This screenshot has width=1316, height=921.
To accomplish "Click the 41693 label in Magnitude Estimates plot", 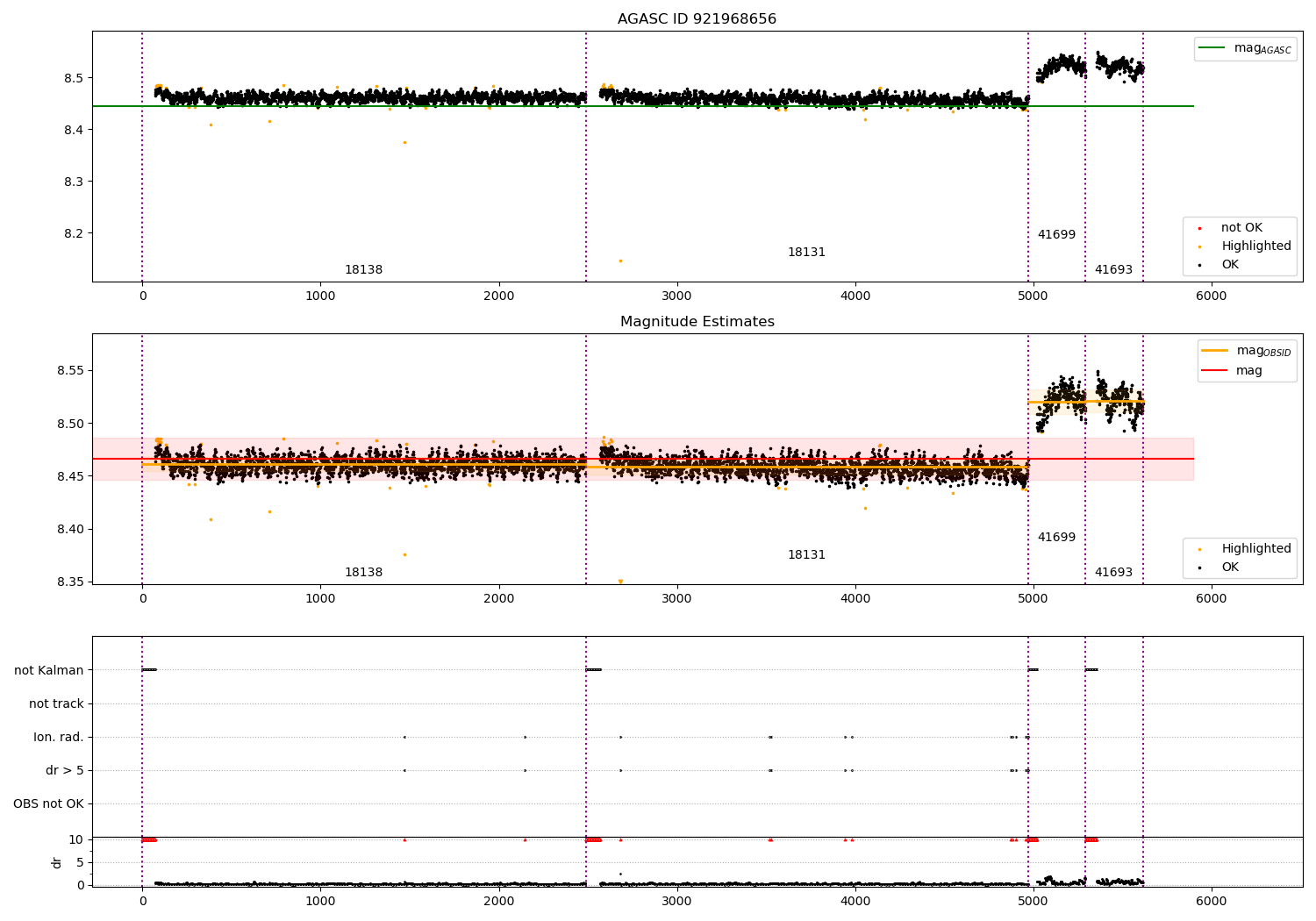I will point(1113,573).
